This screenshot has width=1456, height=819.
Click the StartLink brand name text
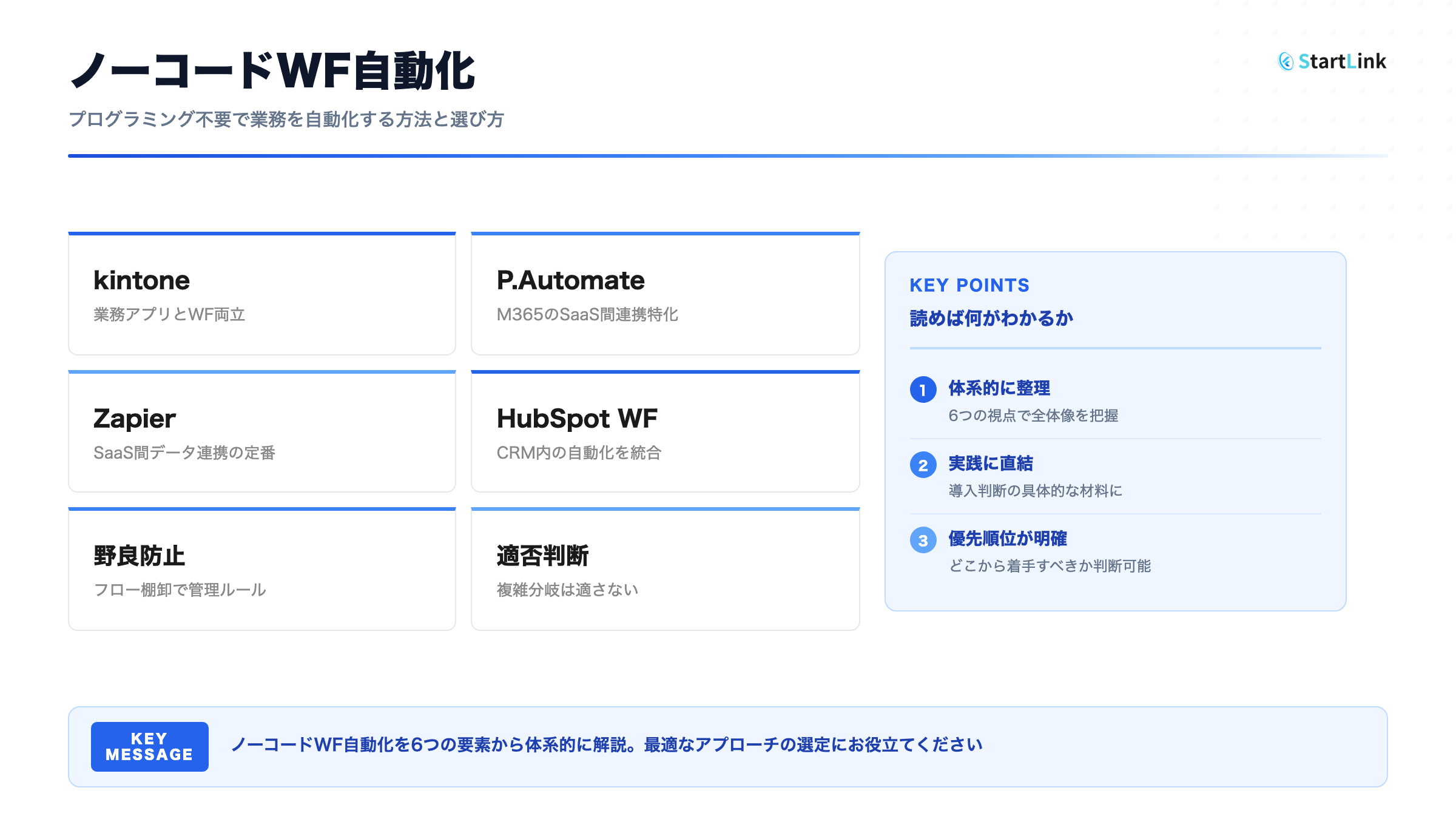click(x=1342, y=61)
